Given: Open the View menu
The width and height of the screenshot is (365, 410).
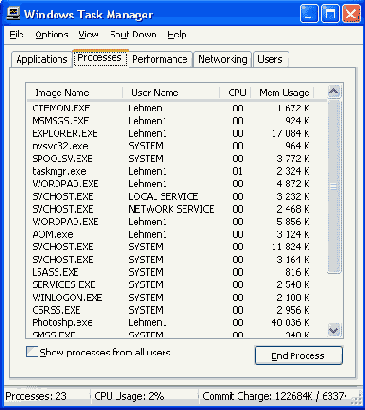Looking at the screenshot, I should pos(88,34).
